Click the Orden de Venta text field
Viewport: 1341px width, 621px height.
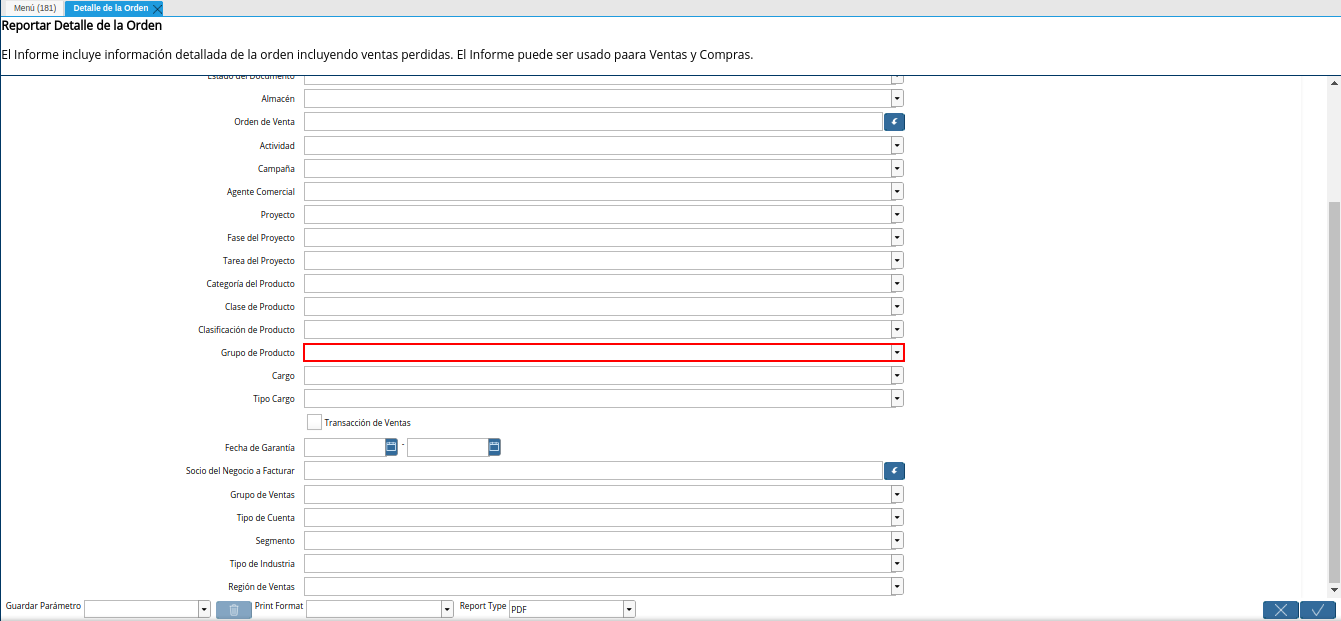click(x=592, y=122)
